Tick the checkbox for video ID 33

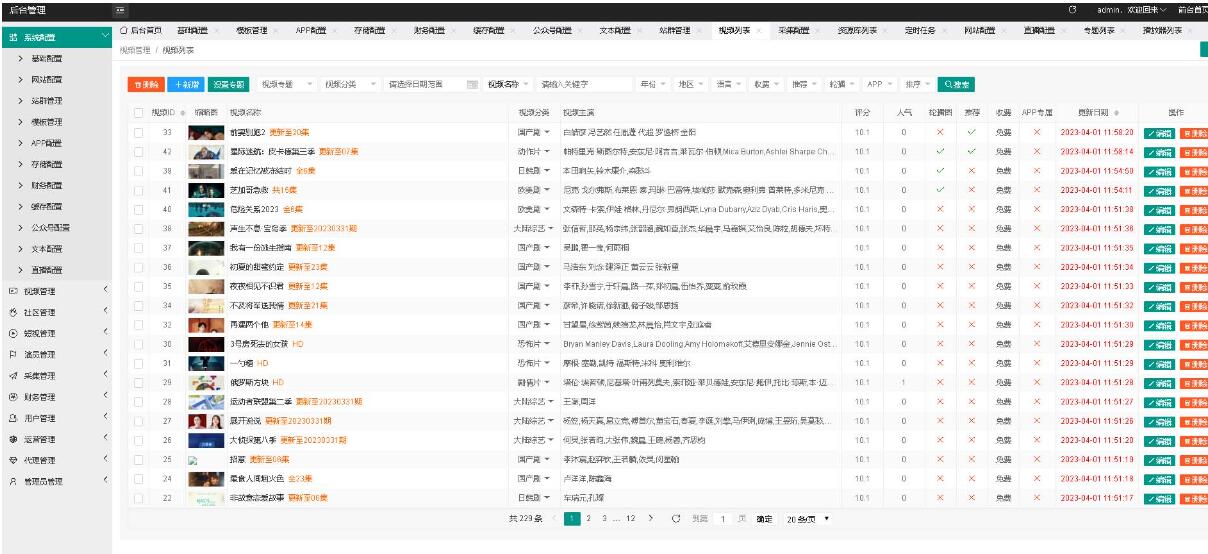138,132
